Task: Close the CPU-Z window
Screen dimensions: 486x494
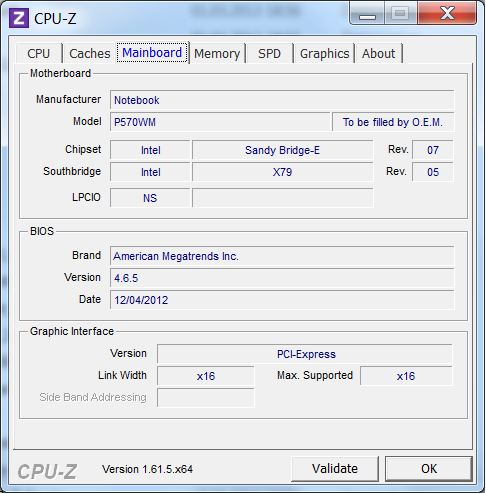Action: pyautogui.click(x=447, y=14)
